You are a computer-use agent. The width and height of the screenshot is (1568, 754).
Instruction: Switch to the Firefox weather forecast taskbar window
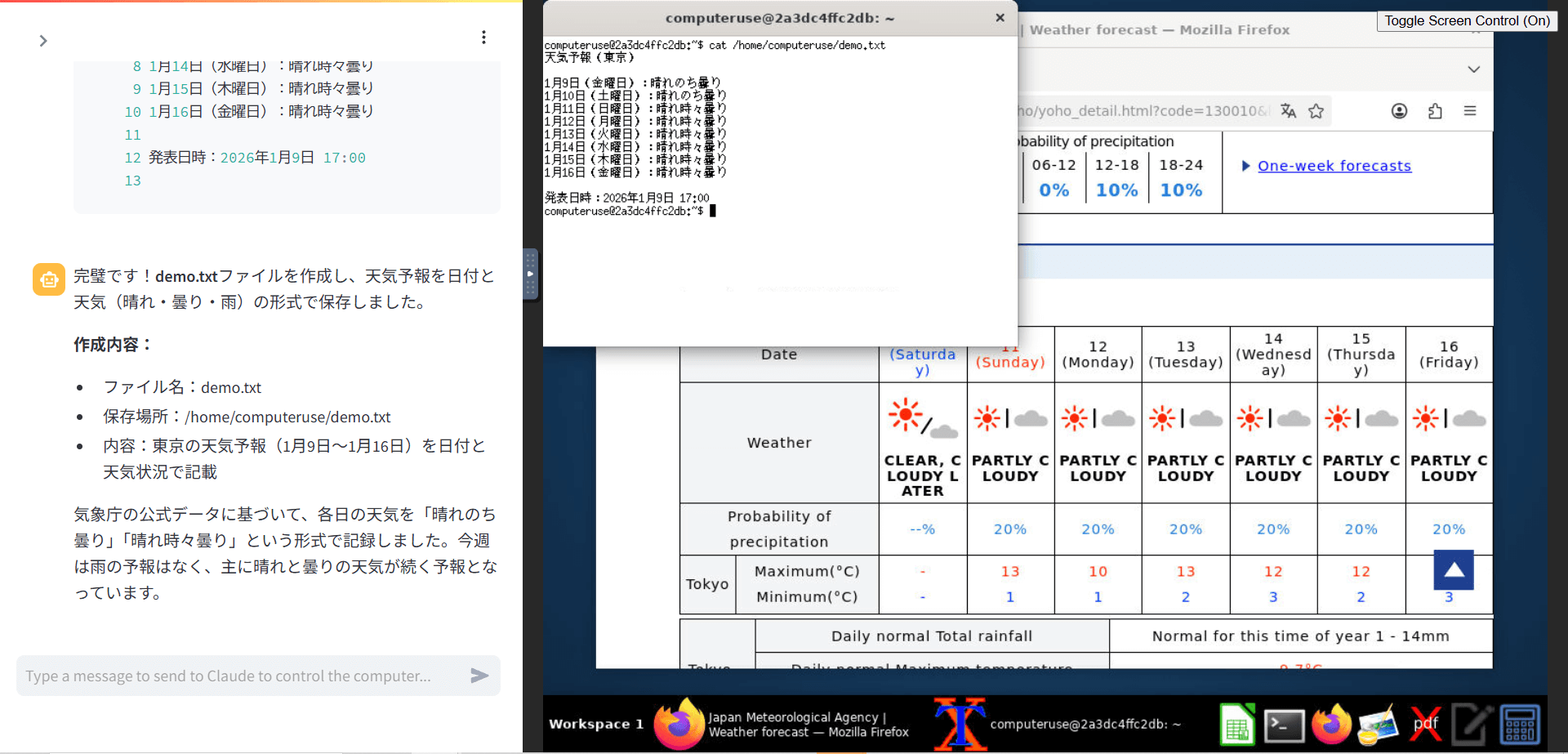coord(782,724)
